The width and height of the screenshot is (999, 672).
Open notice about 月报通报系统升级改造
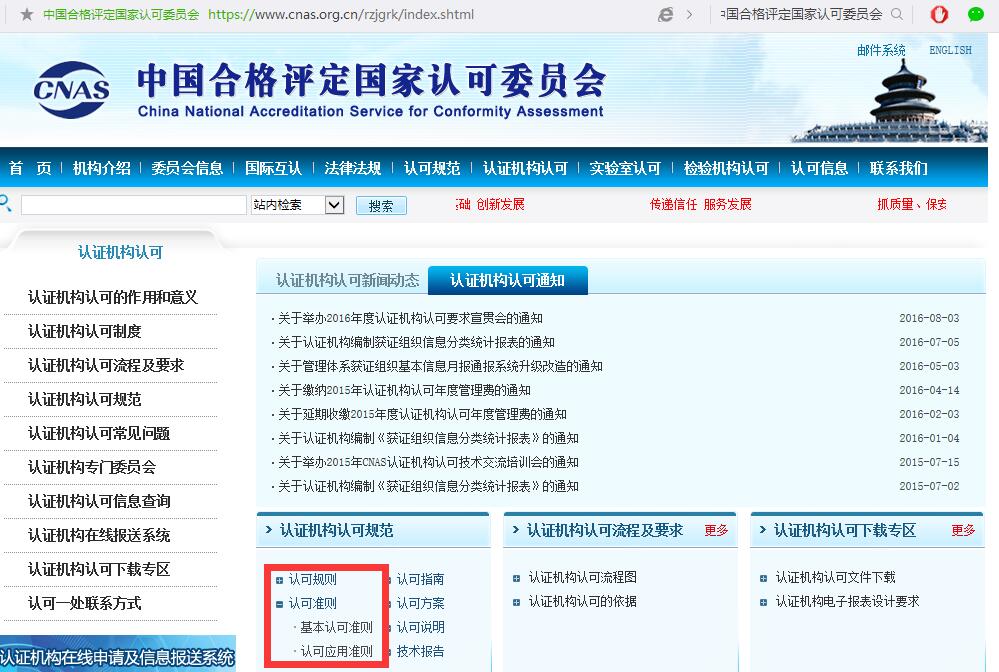tap(440, 366)
